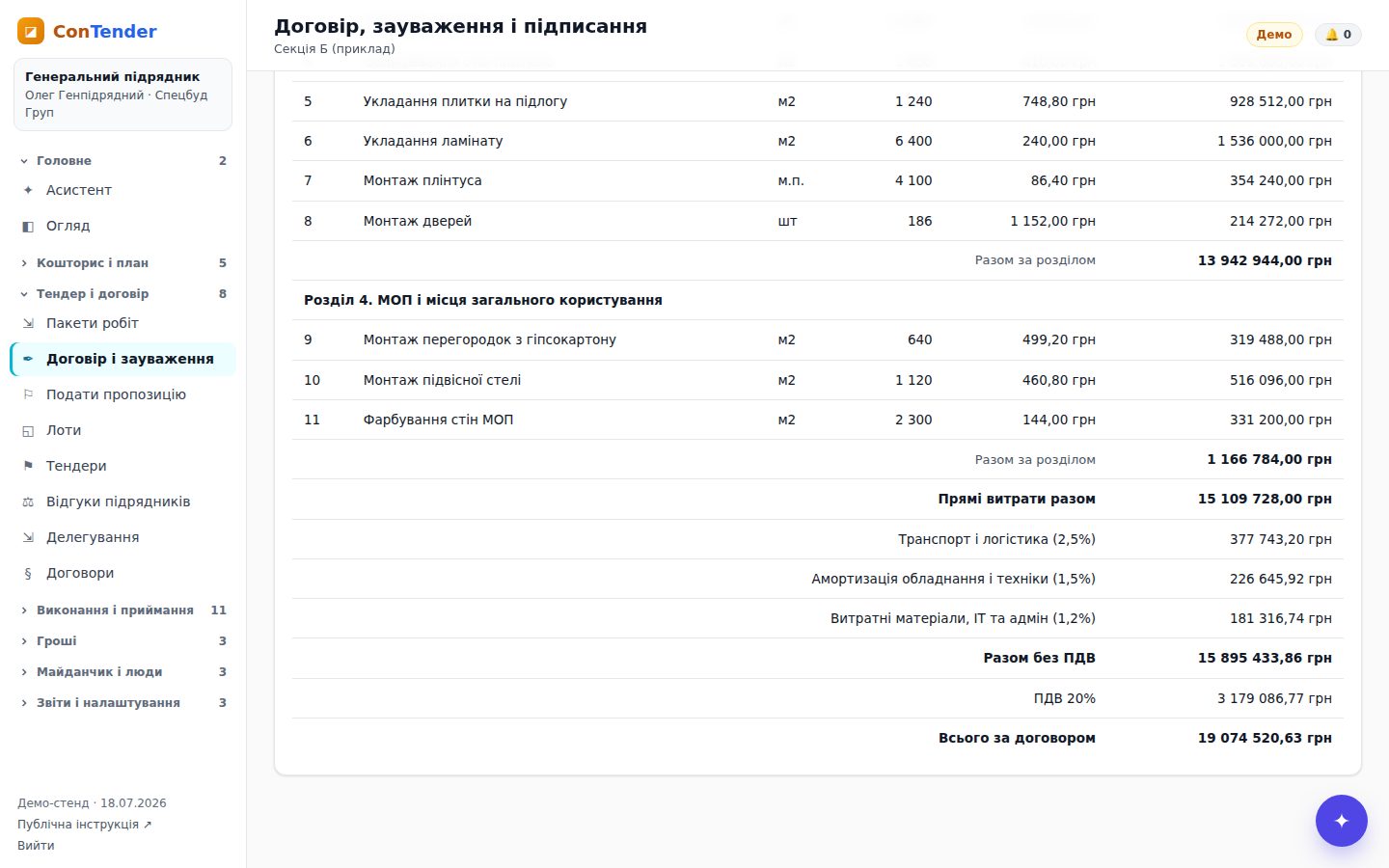Click the 13 942 944,00 грн subtotal
Viewport: 1389px width, 868px height.
[1265, 260]
